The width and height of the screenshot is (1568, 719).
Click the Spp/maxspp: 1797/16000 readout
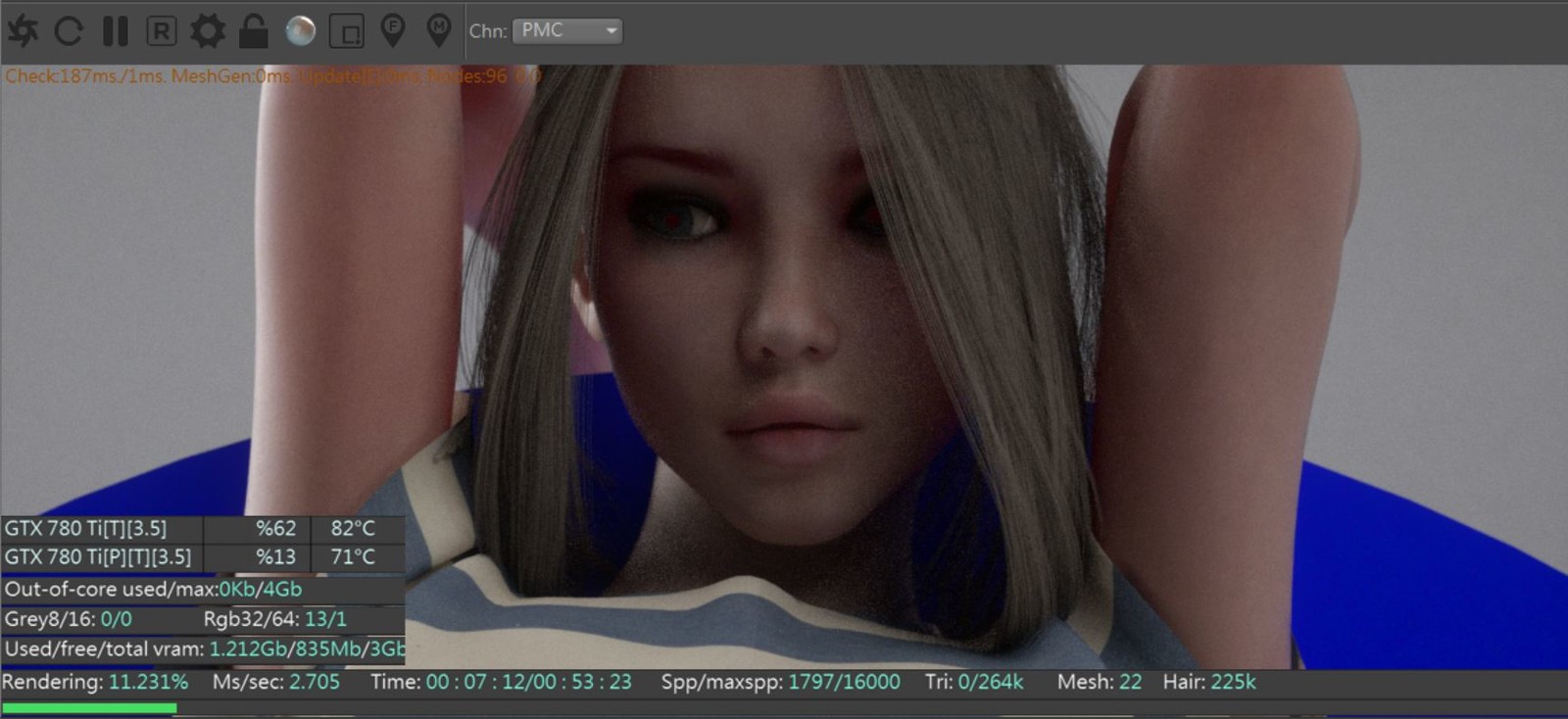click(780, 682)
